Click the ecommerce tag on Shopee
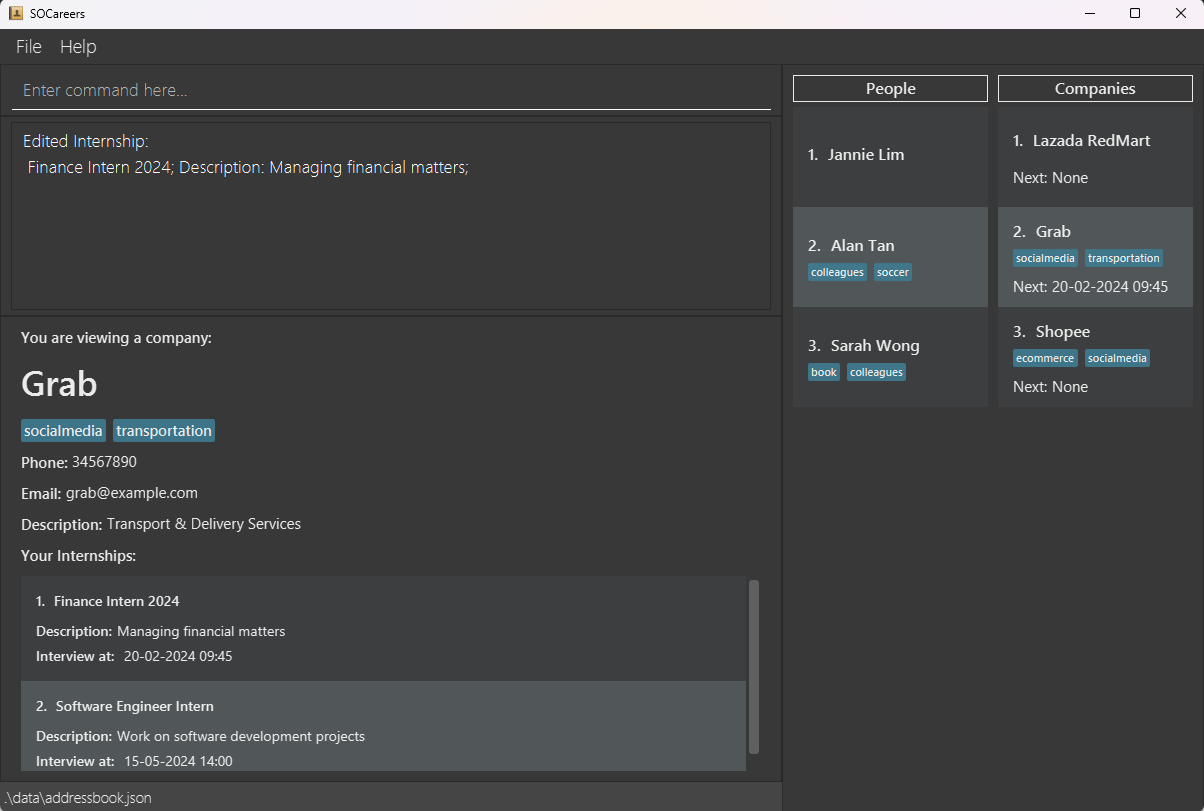 coord(1045,358)
